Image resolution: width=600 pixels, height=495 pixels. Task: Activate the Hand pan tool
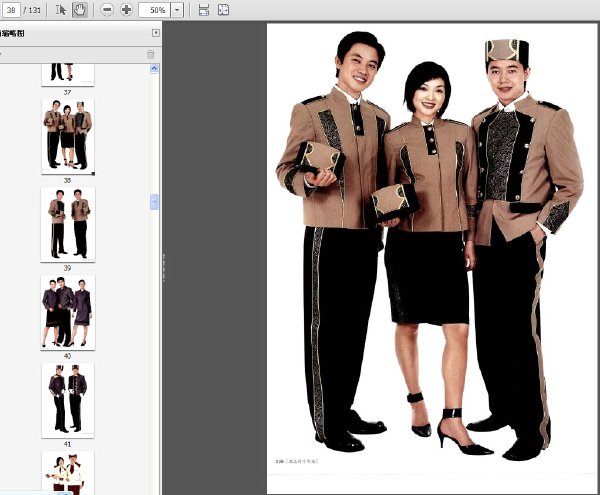pos(80,10)
